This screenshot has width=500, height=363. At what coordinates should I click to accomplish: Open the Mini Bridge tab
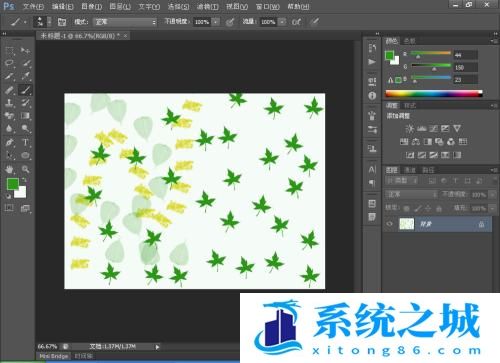(53, 356)
